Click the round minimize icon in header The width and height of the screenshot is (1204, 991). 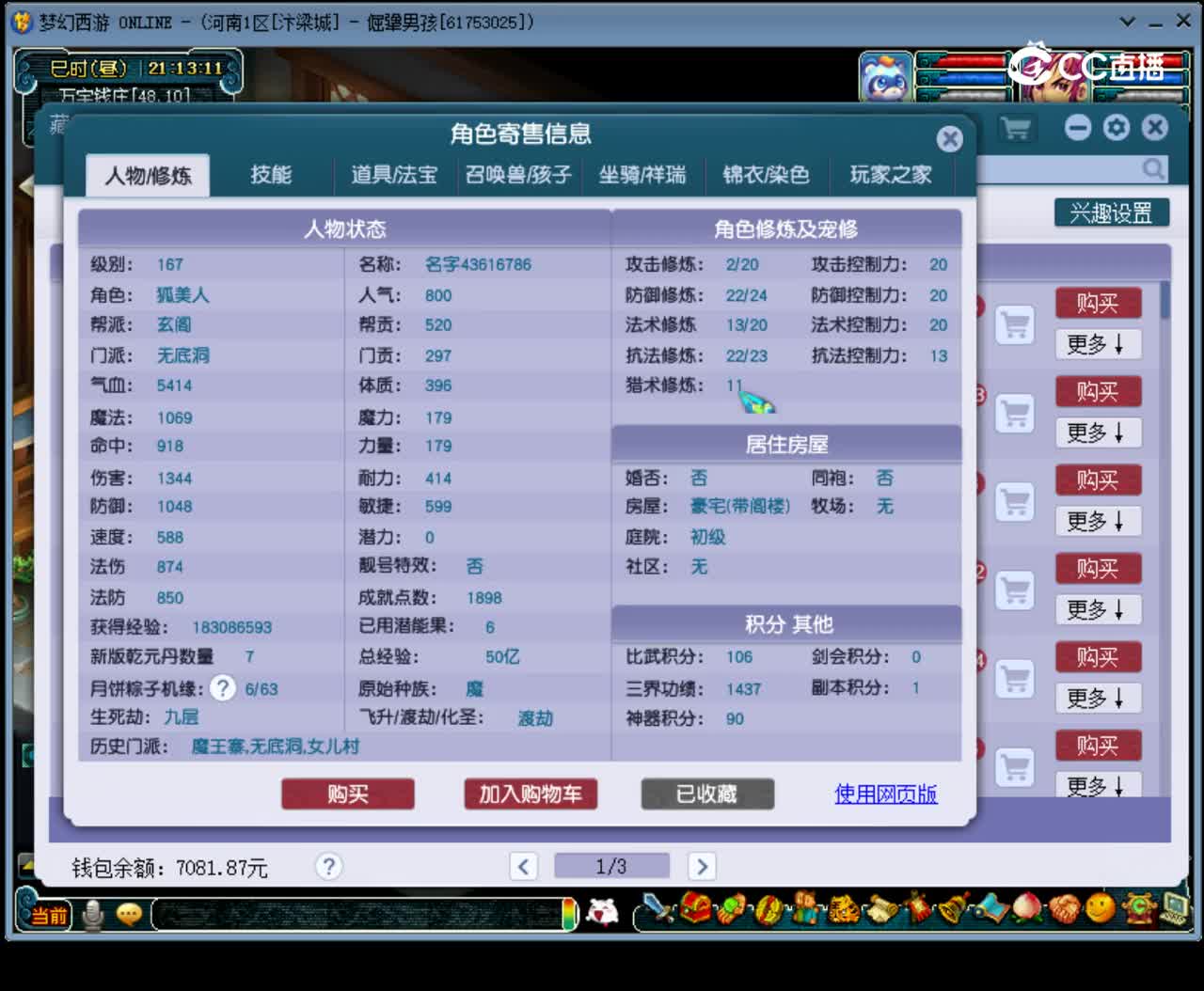[x=1078, y=128]
